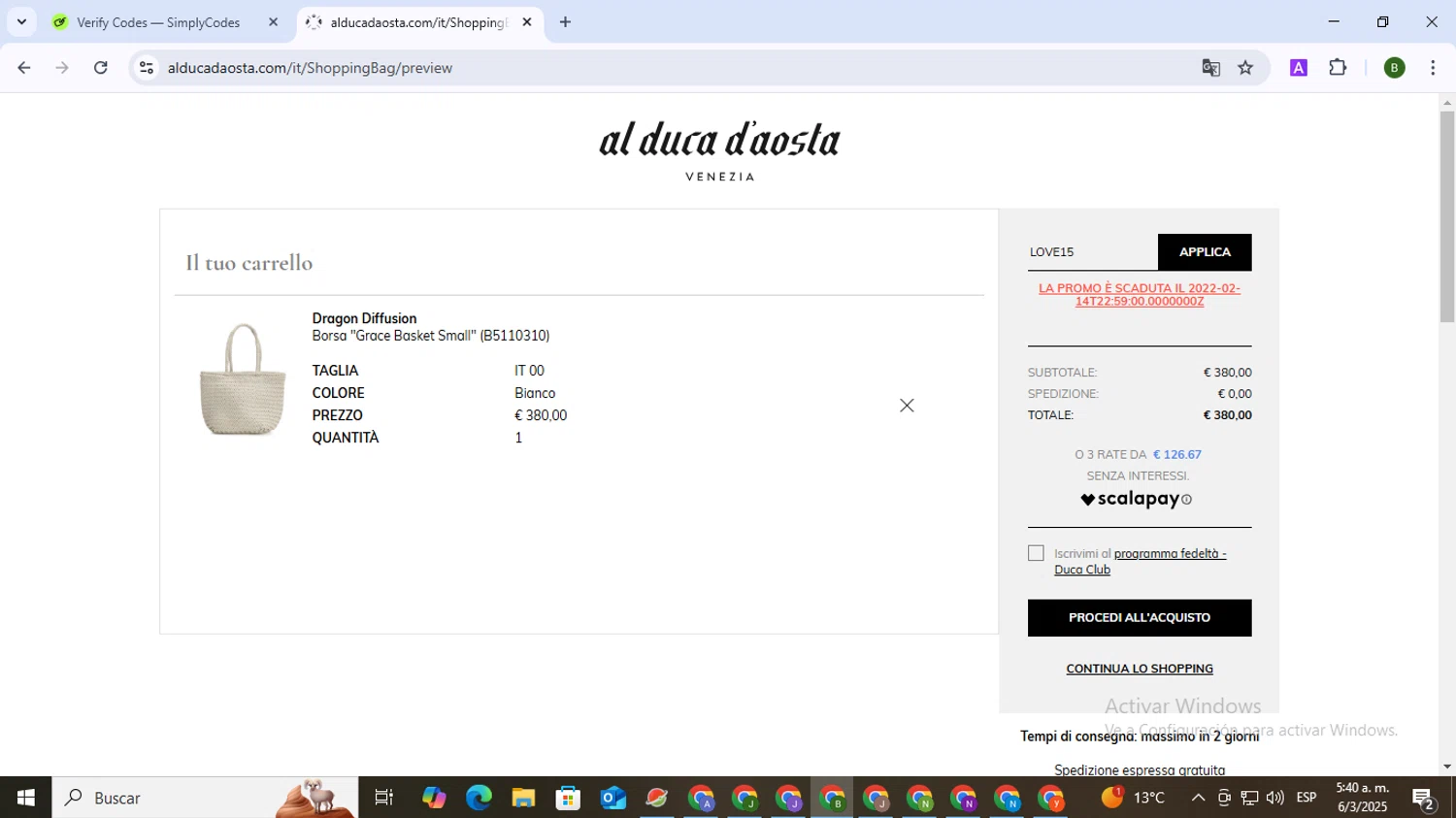
Task: Open the weather widget showing 13°C
Action: tap(1134, 798)
